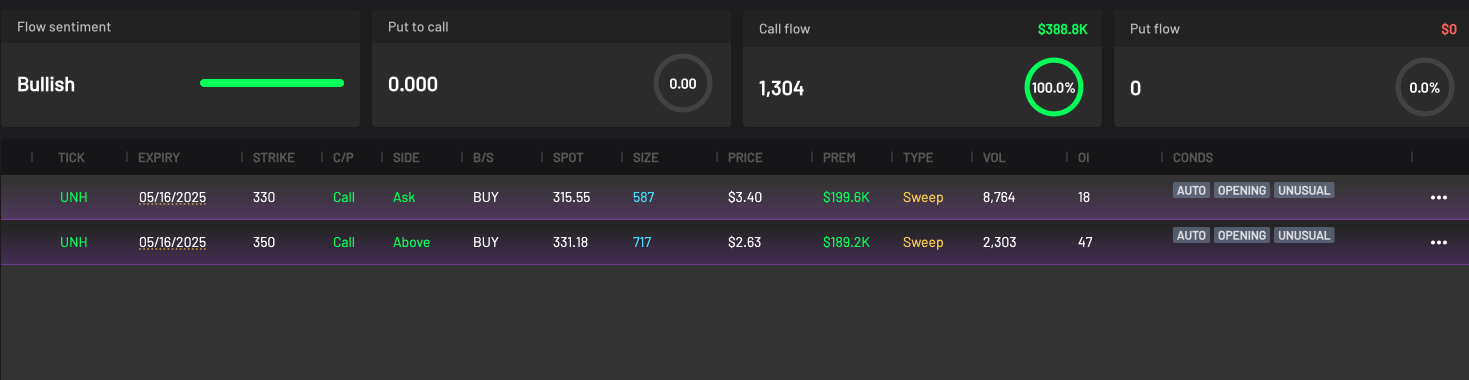
Task: Click the VOL column header
Action: pyautogui.click(x=994, y=158)
